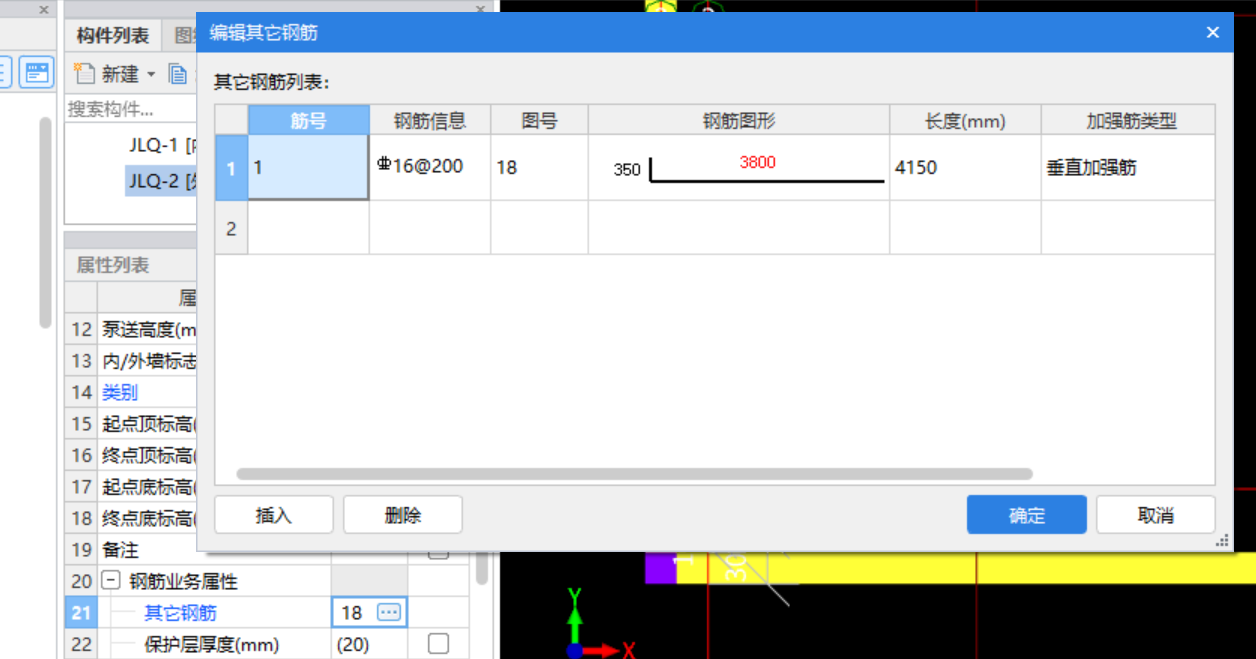The height and width of the screenshot is (659, 1256).
Task: Click the 删除 button in the dialog
Action: pos(402,514)
